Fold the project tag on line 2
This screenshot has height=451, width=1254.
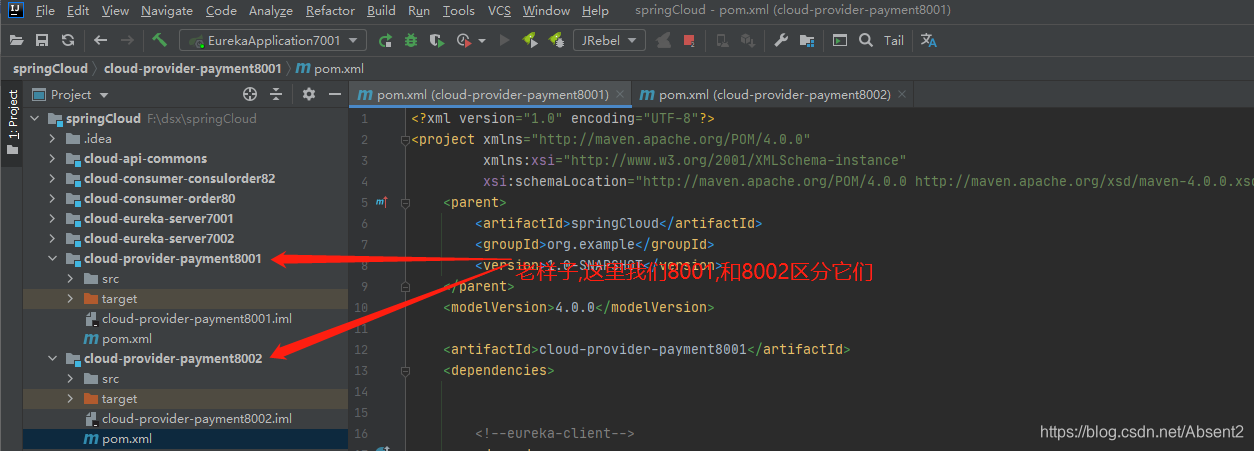pyautogui.click(x=405, y=140)
